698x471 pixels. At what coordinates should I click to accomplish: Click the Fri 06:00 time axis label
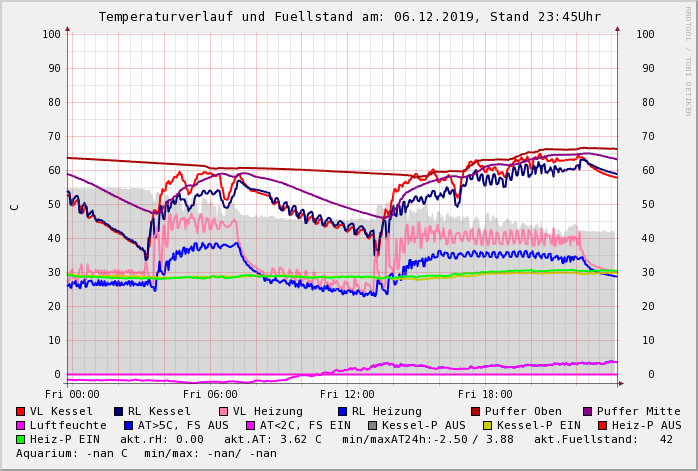coord(210,394)
